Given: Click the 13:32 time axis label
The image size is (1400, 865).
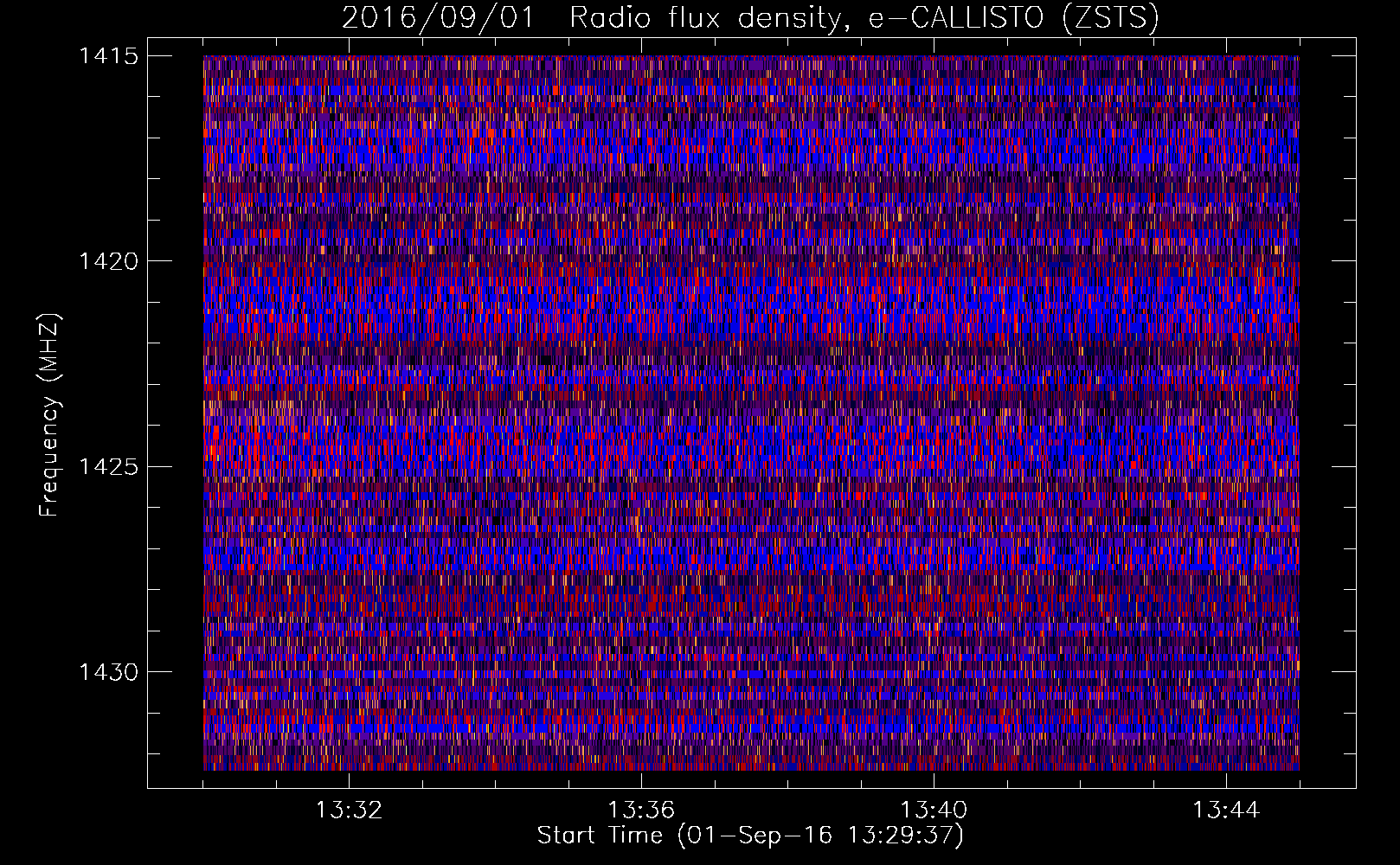Looking at the screenshot, I should pyautogui.click(x=349, y=811).
